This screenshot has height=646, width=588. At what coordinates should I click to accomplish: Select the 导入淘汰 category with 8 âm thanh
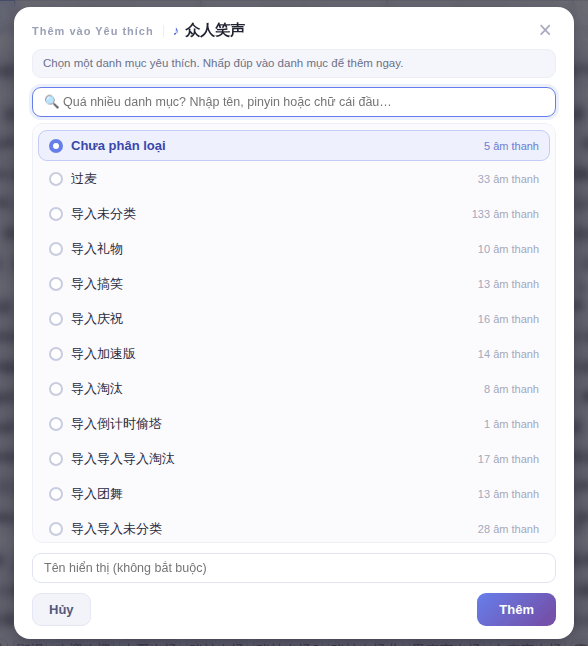pos(56,389)
